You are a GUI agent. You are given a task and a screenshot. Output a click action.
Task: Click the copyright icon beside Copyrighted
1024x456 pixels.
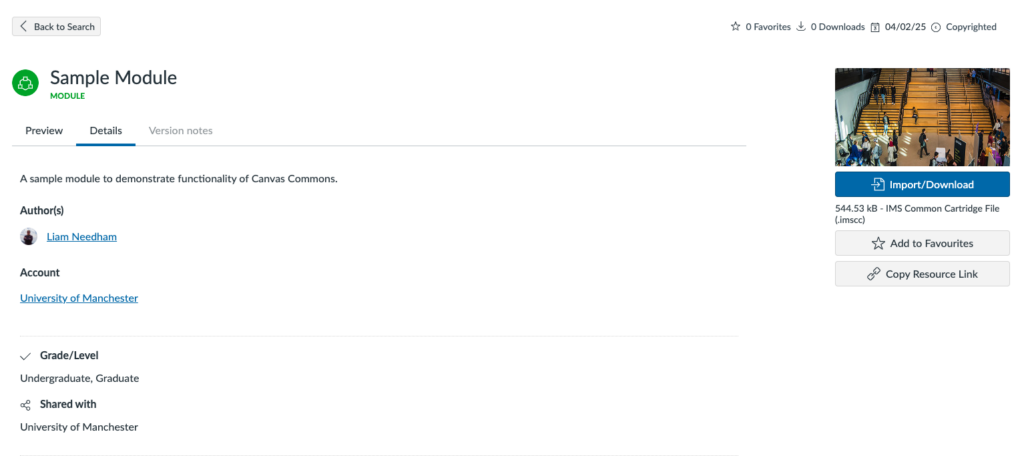(936, 27)
